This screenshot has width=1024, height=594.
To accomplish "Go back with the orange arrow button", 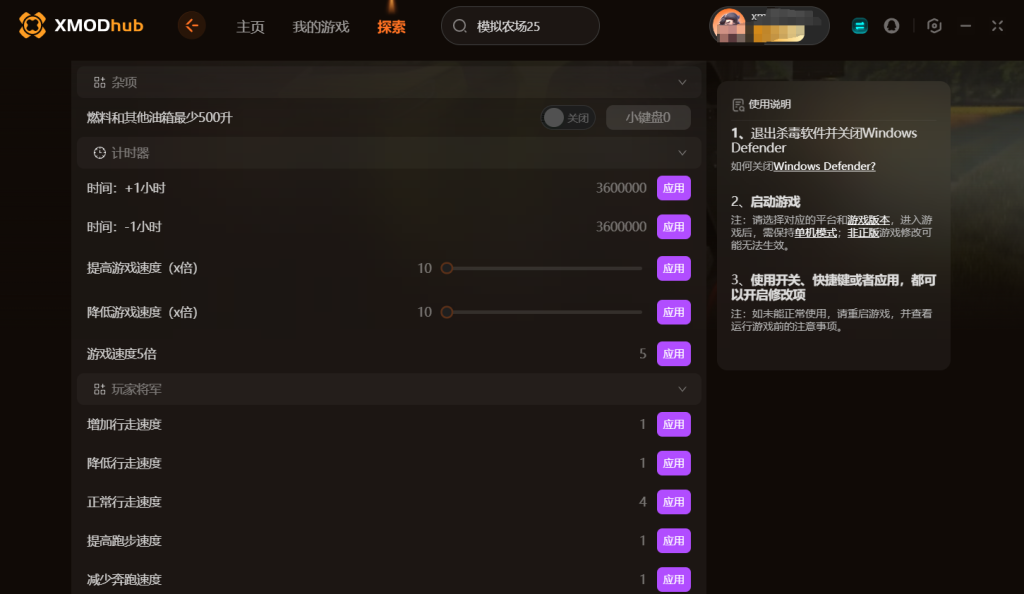I will click(191, 25).
